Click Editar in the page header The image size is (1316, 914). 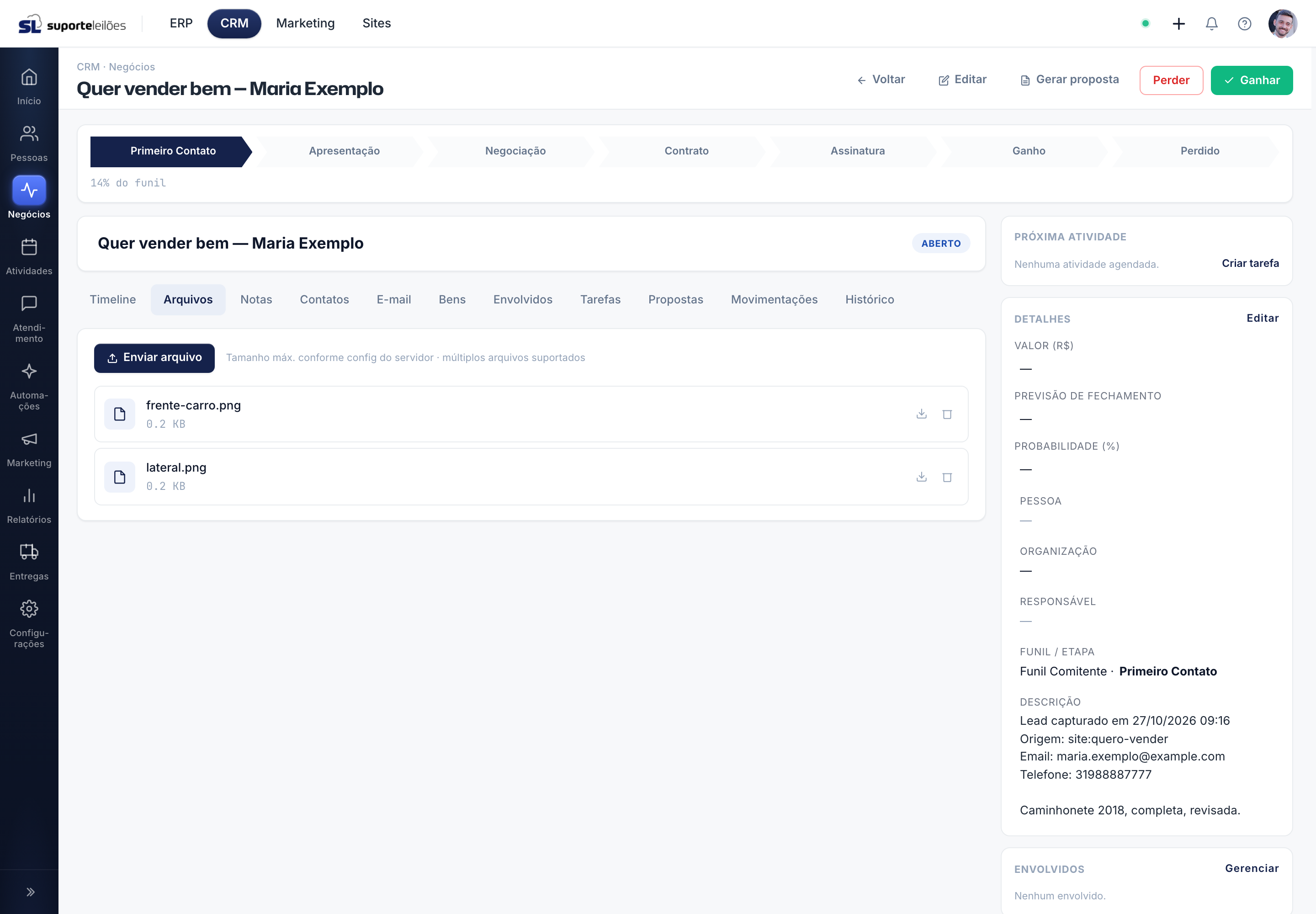click(x=962, y=80)
